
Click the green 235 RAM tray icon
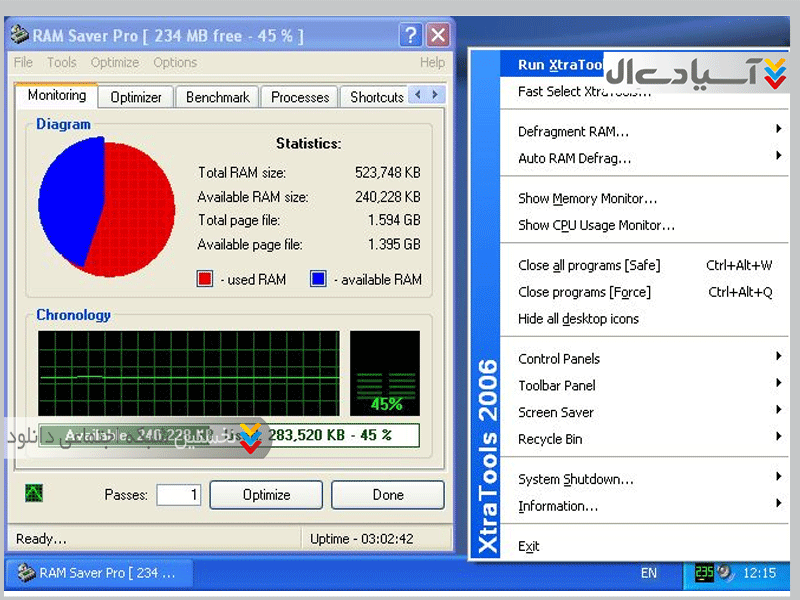[706, 573]
